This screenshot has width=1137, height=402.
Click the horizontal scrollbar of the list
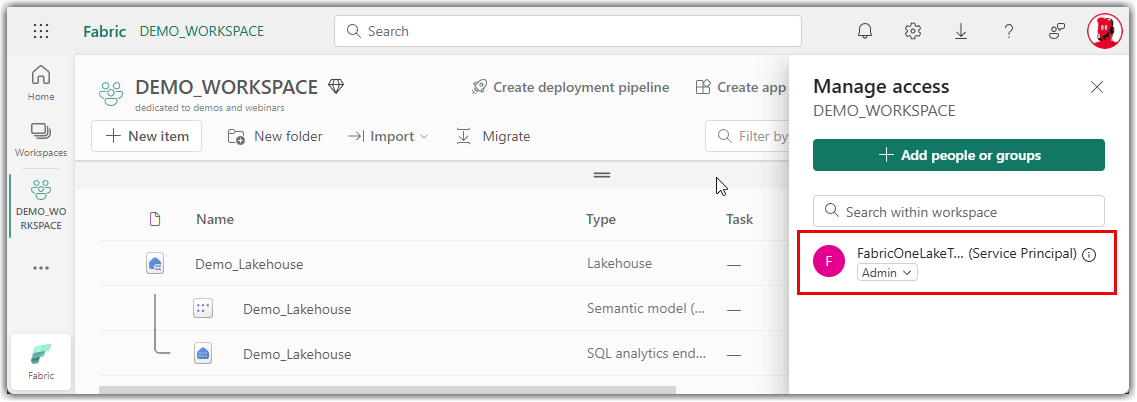[x=387, y=390]
